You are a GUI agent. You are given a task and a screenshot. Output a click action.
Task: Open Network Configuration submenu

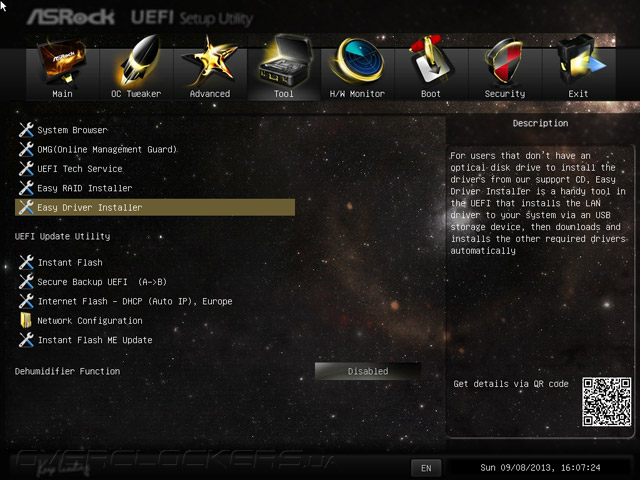(x=90, y=320)
